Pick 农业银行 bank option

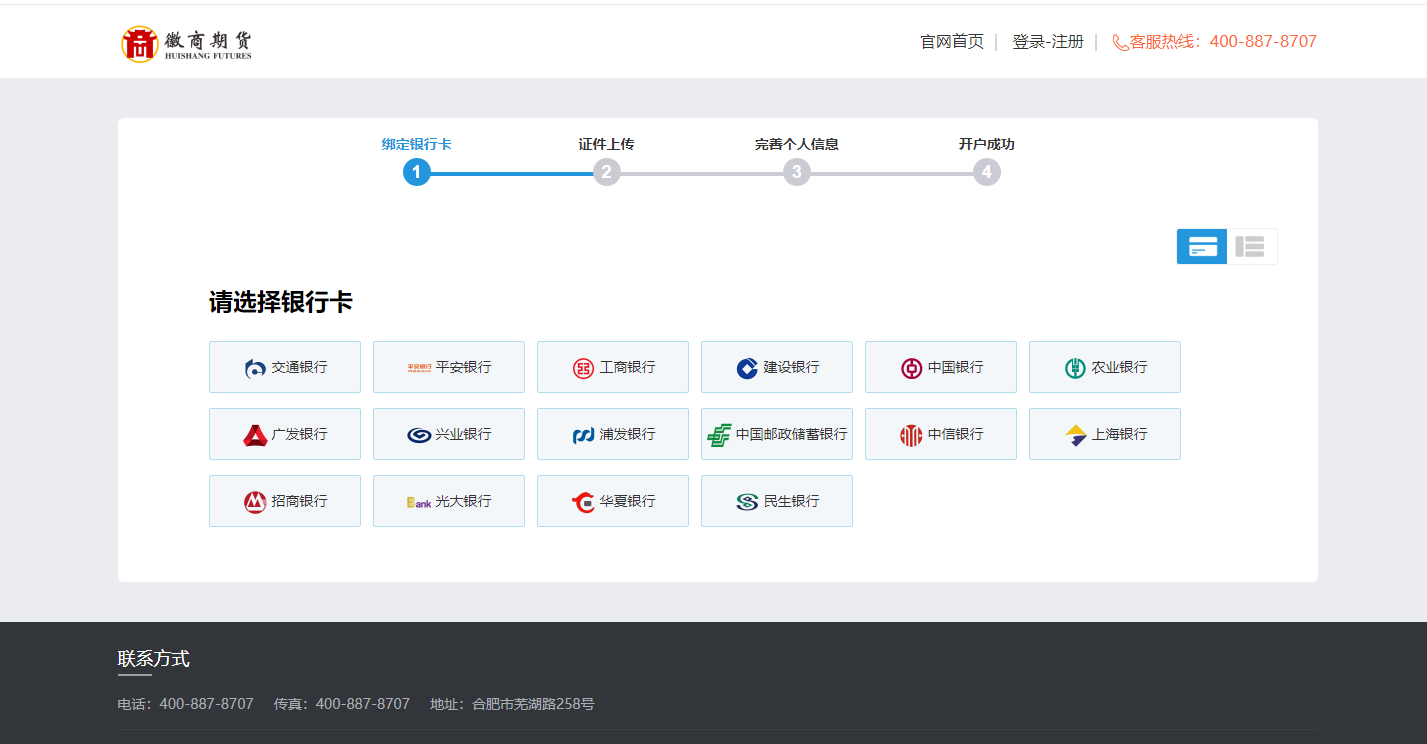(x=1105, y=367)
